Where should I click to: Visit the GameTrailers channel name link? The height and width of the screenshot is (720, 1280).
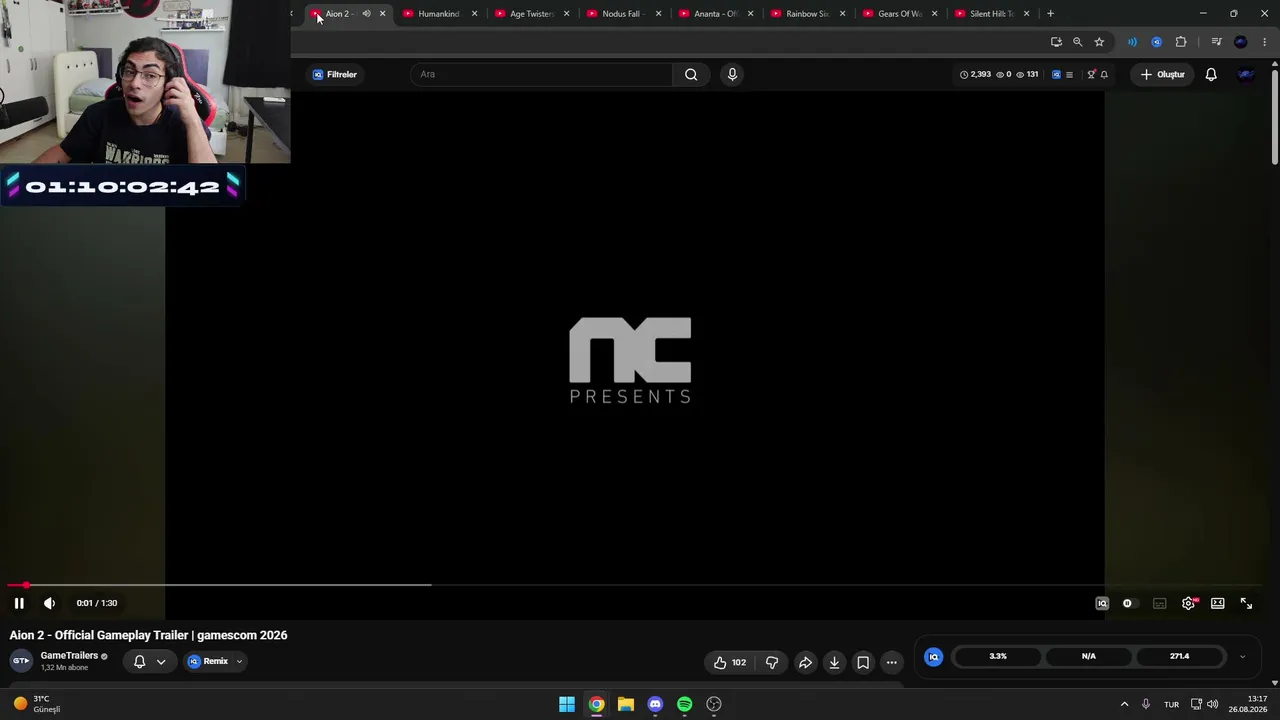click(x=69, y=656)
